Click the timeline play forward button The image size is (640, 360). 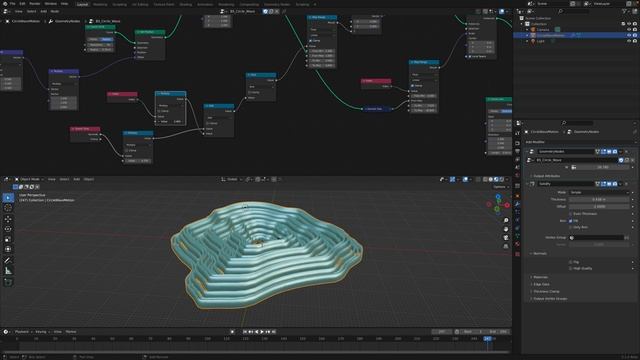pos(262,332)
